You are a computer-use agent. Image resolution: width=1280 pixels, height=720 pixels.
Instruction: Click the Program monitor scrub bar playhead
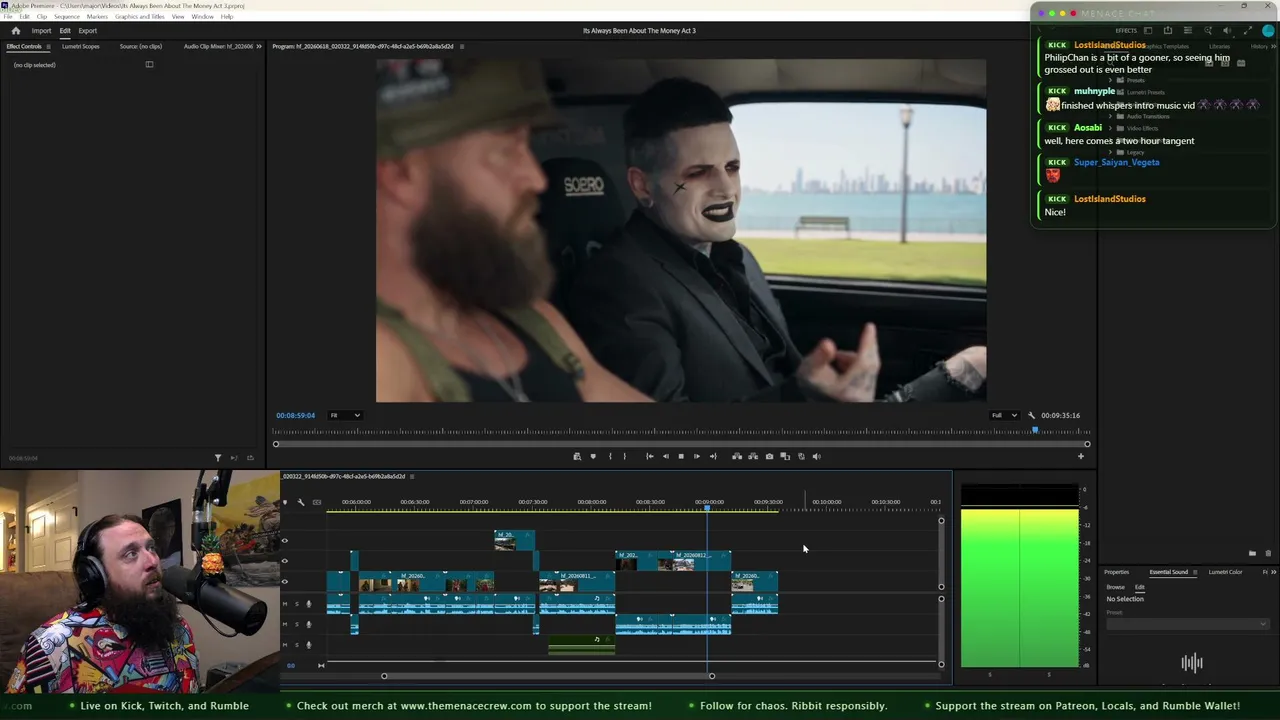pyautogui.click(x=1035, y=431)
